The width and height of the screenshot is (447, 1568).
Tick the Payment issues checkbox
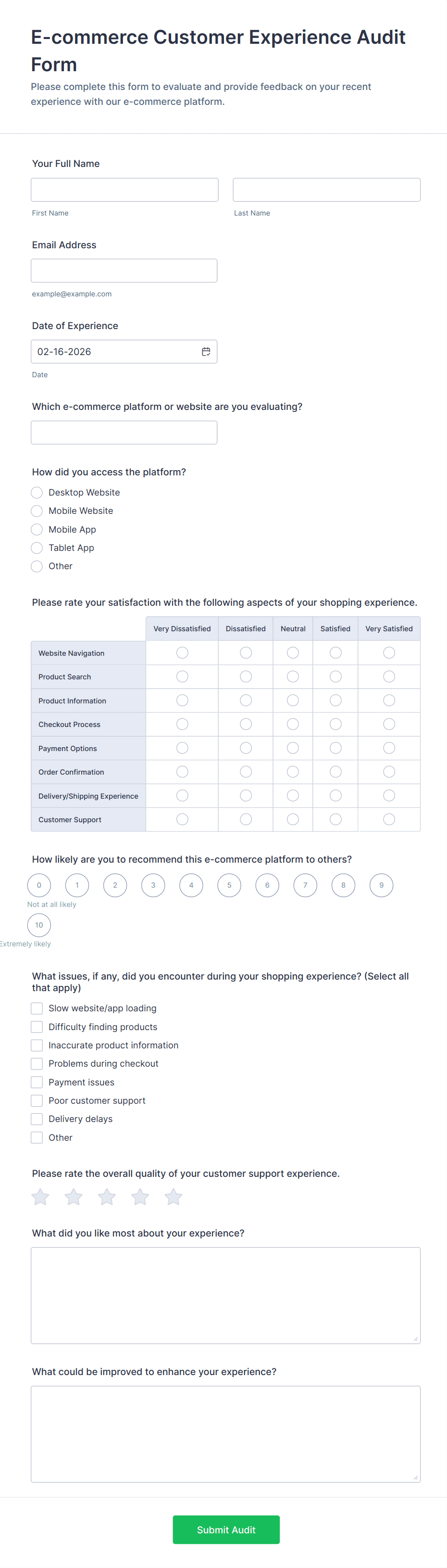coord(37,1082)
